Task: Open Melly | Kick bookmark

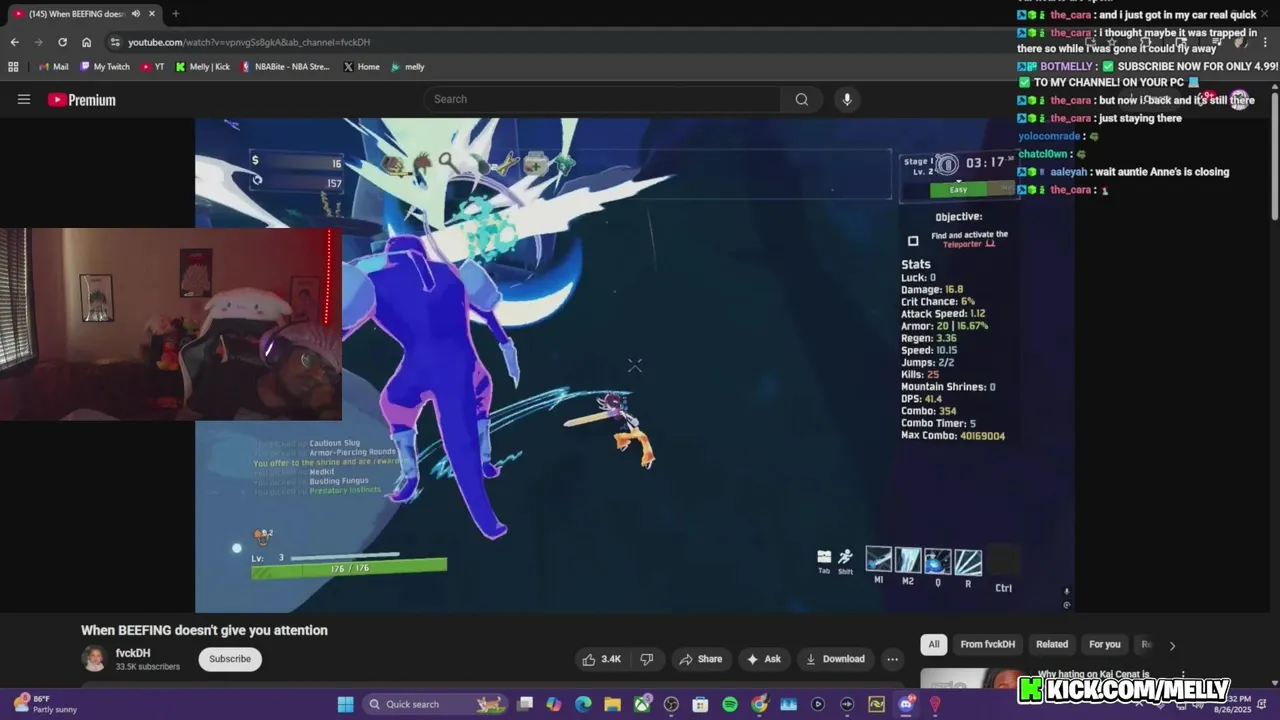Action: coord(203,67)
